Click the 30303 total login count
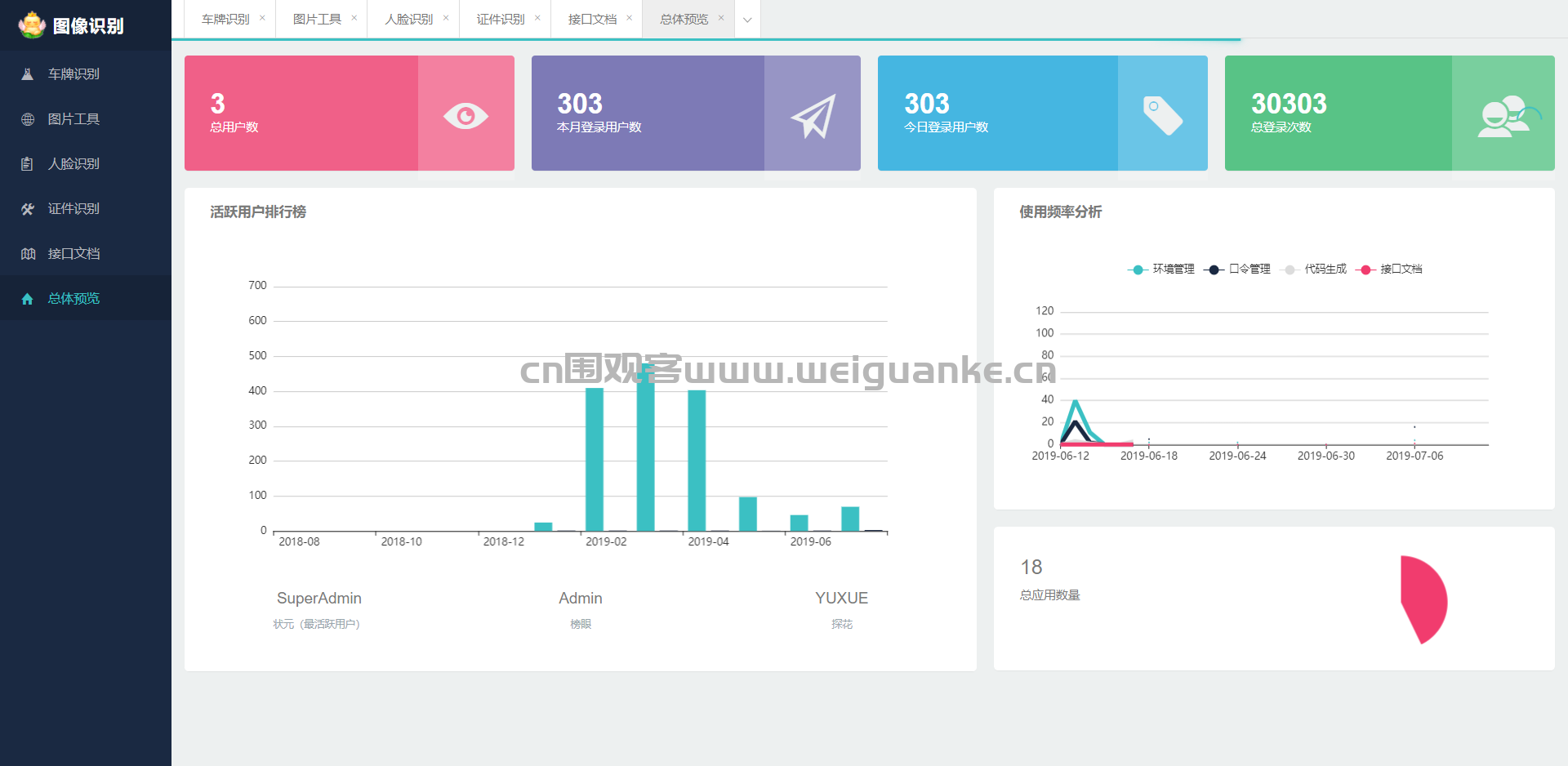This screenshot has height=766, width=1568. (1290, 104)
